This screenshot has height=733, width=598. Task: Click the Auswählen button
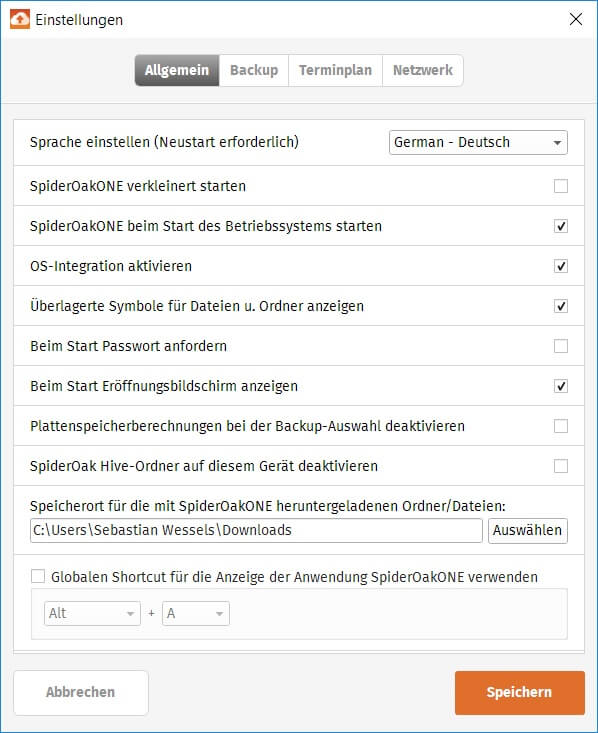527,530
